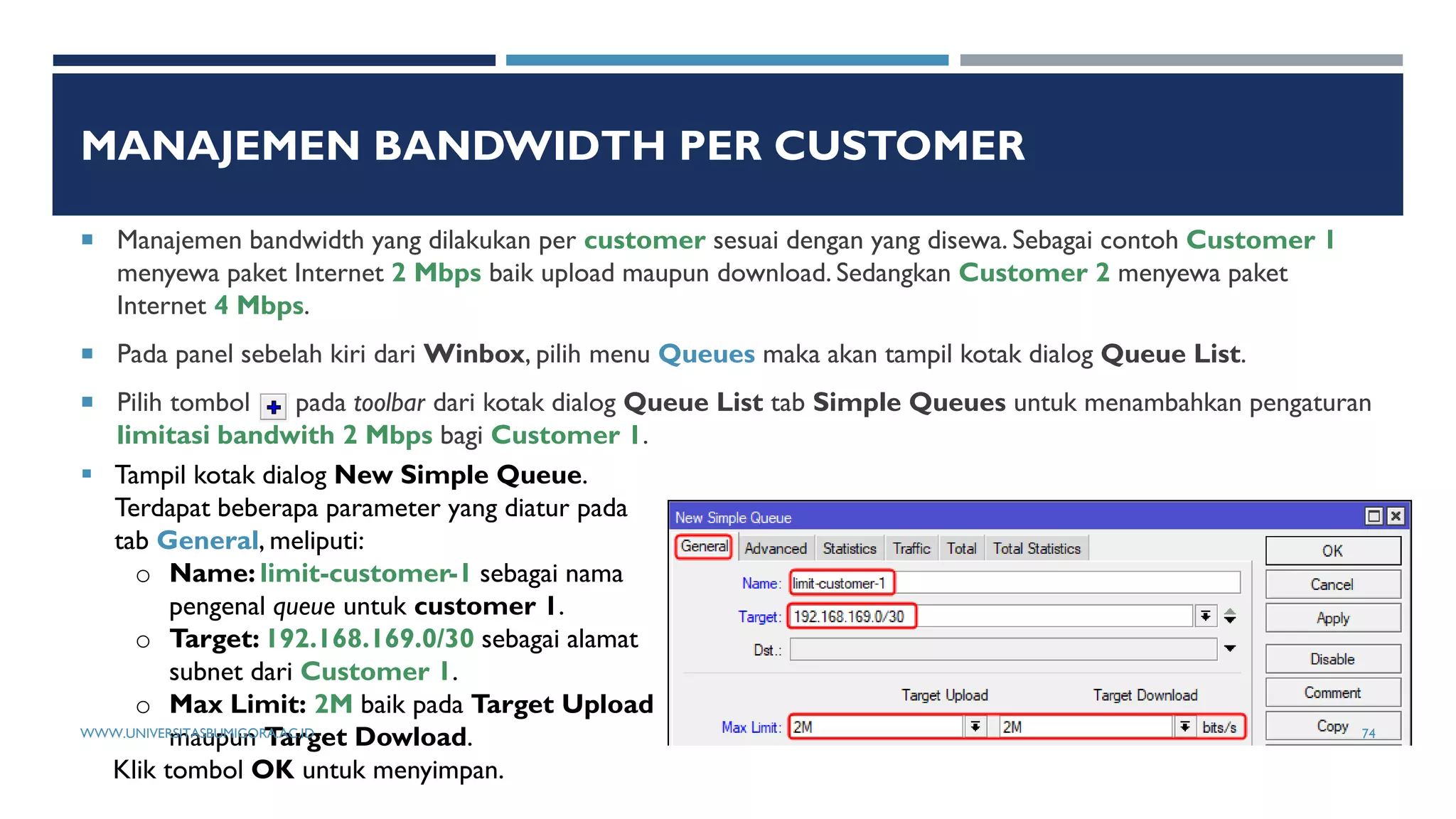Switch to the Advanced tab
This screenshot has width=1456, height=819.
click(x=775, y=548)
